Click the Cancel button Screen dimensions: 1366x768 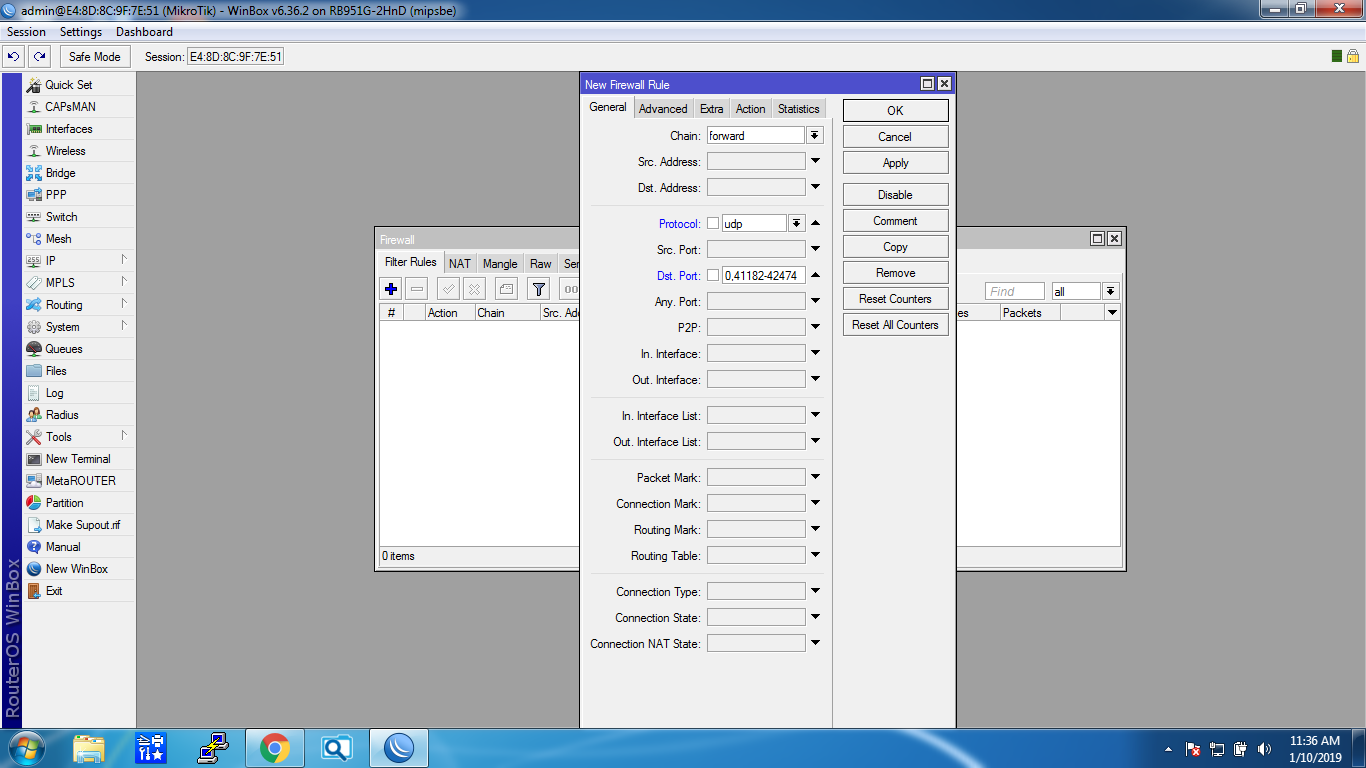[x=895, y=137]
